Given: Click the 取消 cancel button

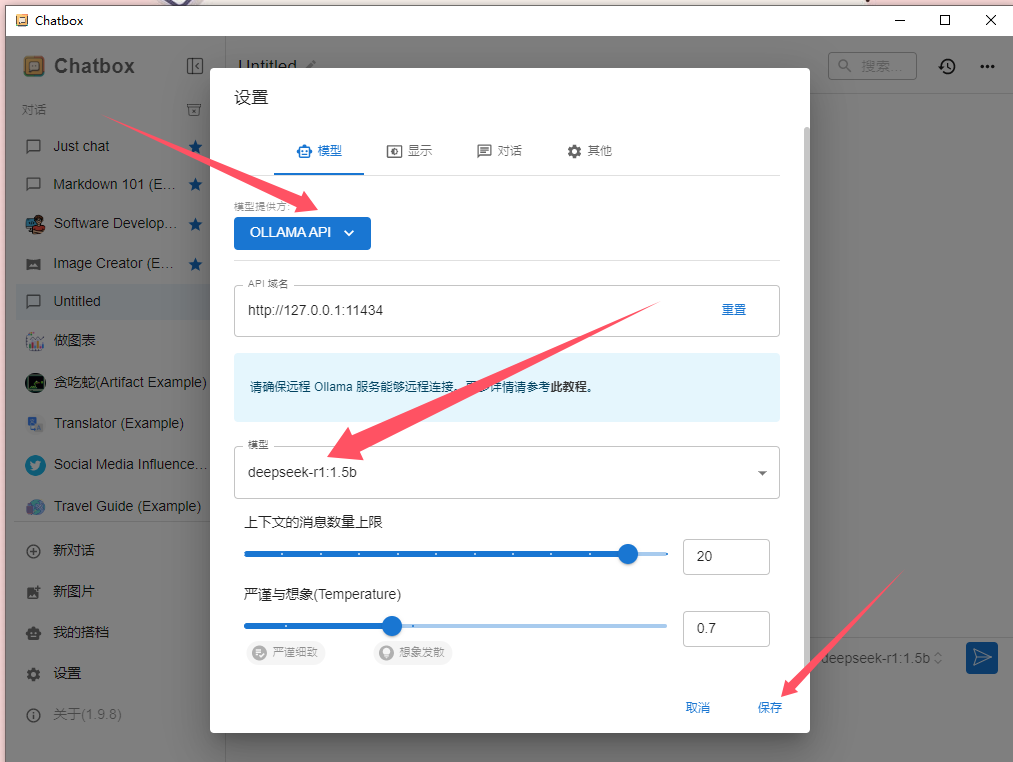Looking at the screenshot, I should 697,708.
